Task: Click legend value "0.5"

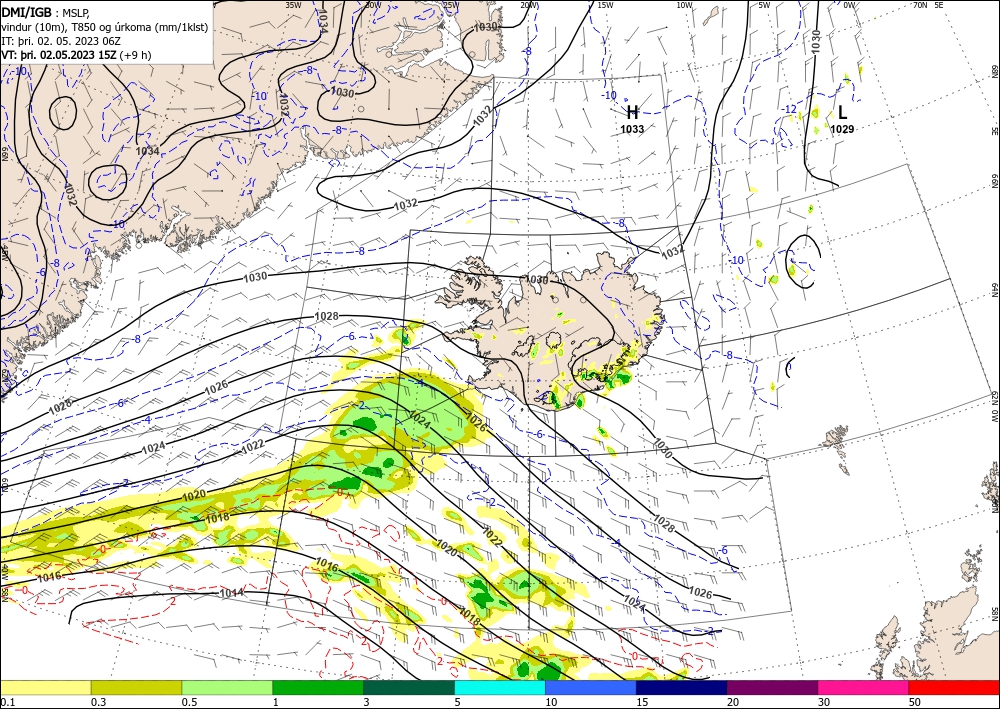Action: coord(189,702)
